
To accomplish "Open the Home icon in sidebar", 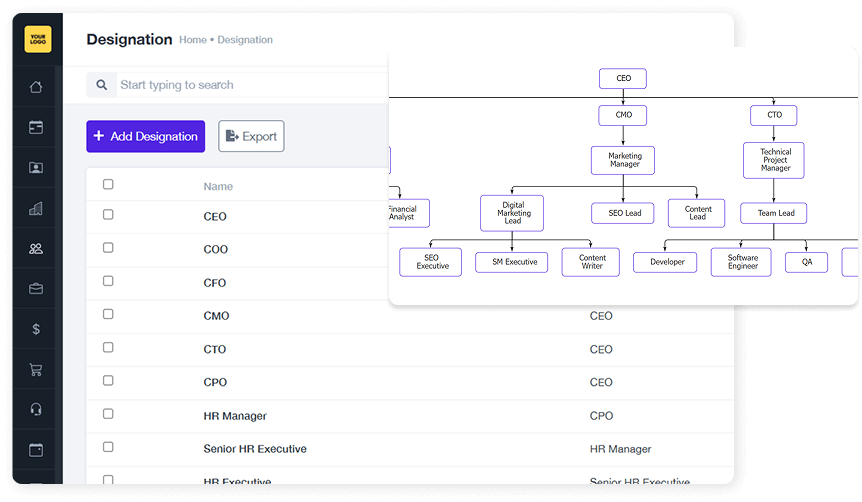I will [36, 87].
